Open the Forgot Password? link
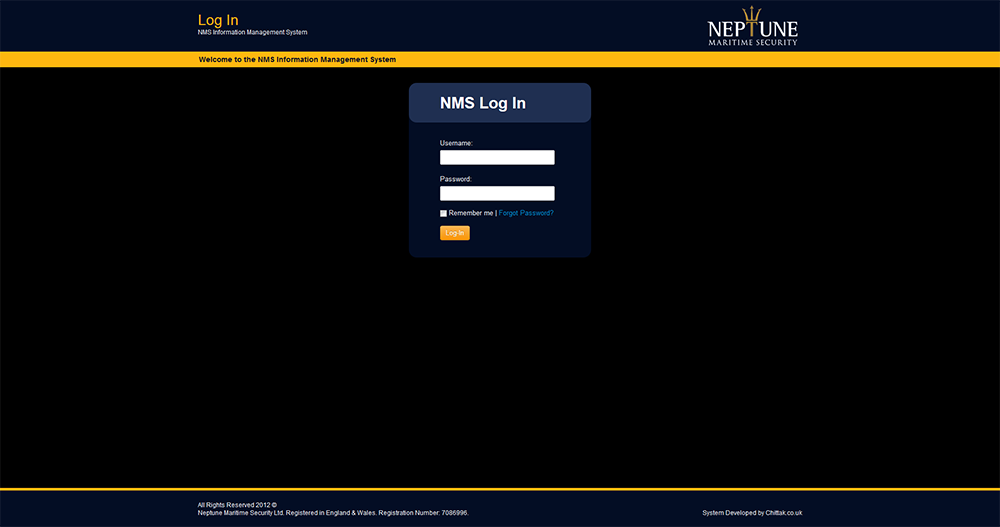Viewport: 1000px width, 527px height. pos(526,213)
